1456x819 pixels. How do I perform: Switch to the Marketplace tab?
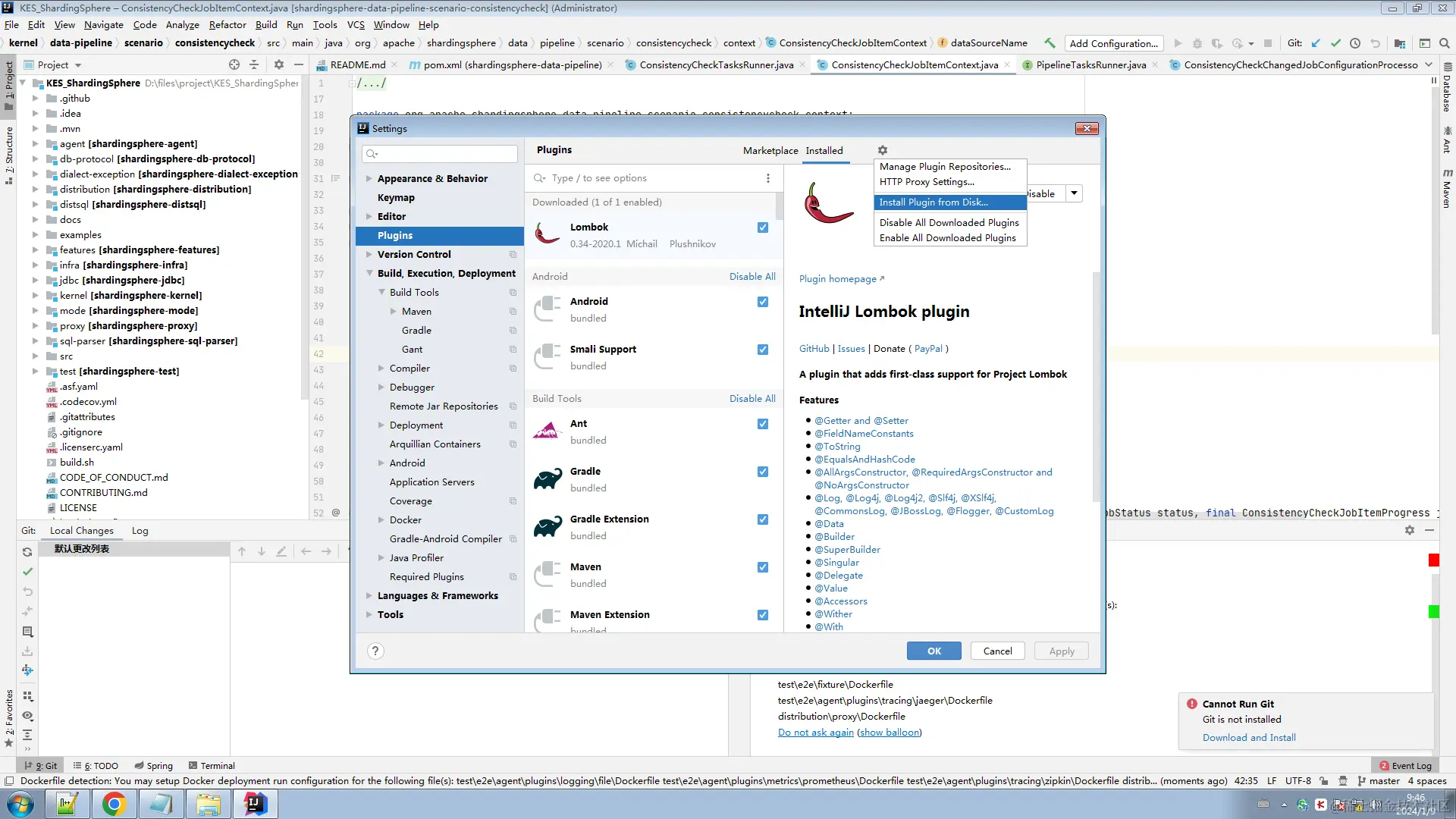coord(770,150)
